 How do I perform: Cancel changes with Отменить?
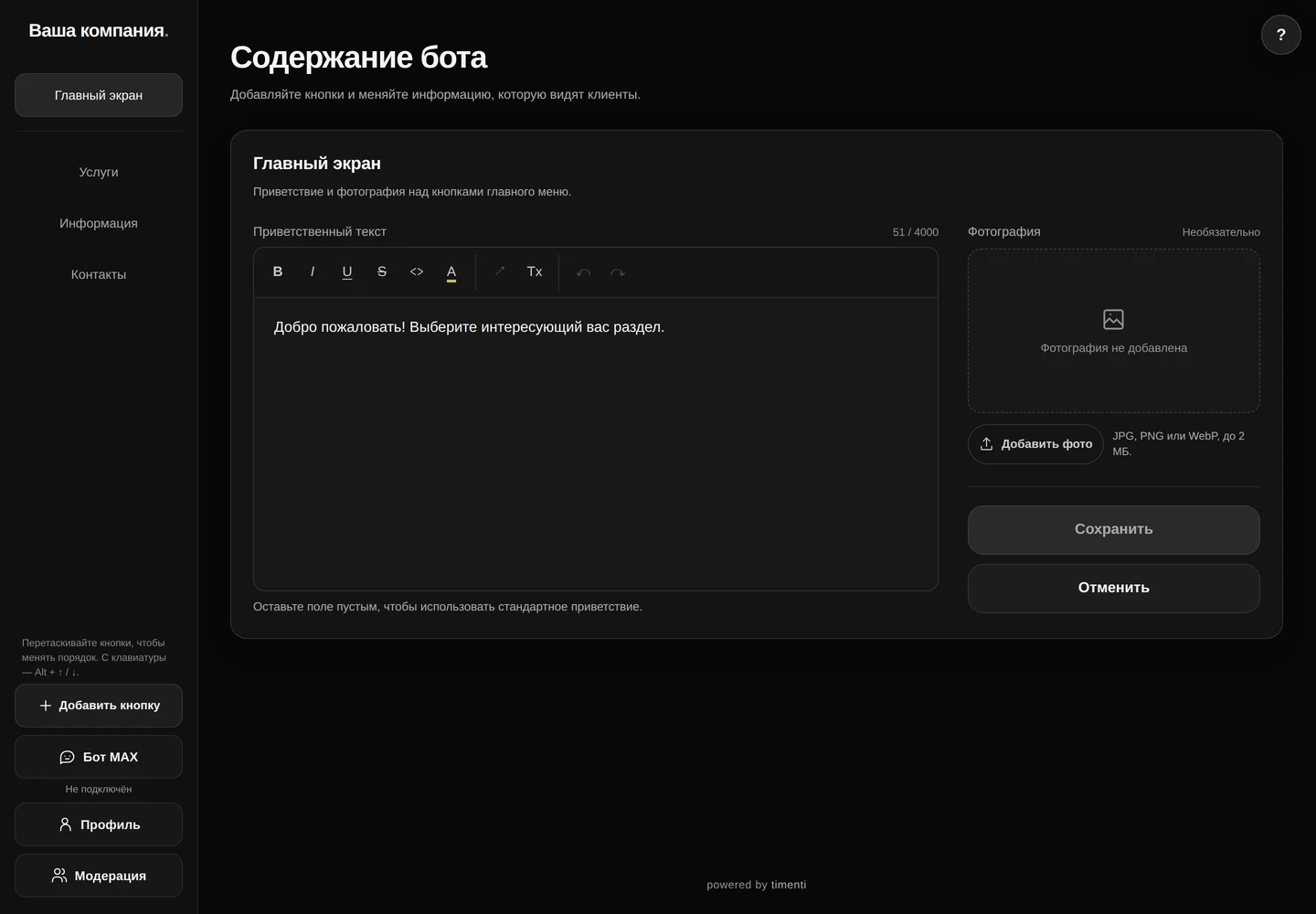coord(1113,589)
